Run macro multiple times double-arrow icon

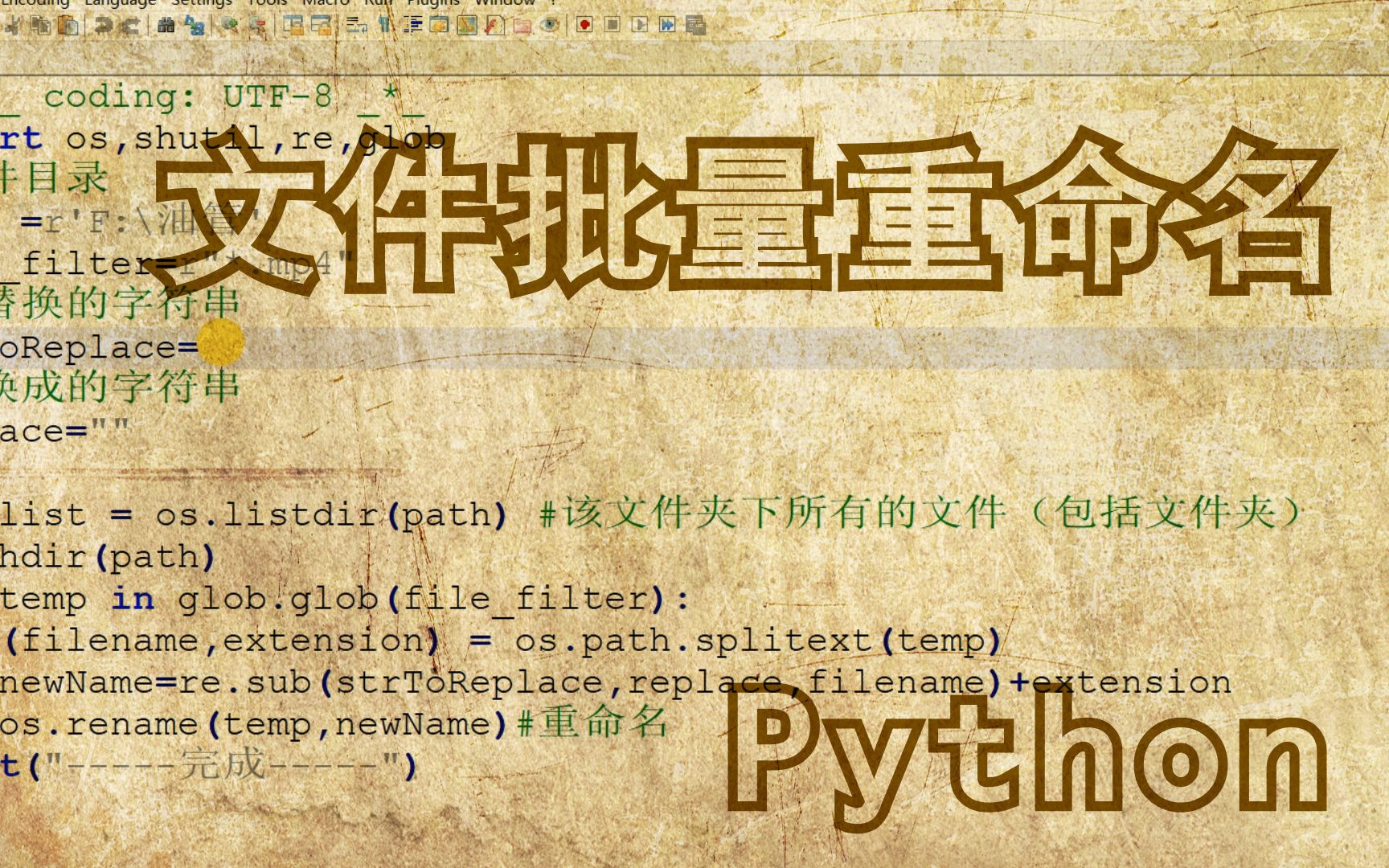click(667, 25)
